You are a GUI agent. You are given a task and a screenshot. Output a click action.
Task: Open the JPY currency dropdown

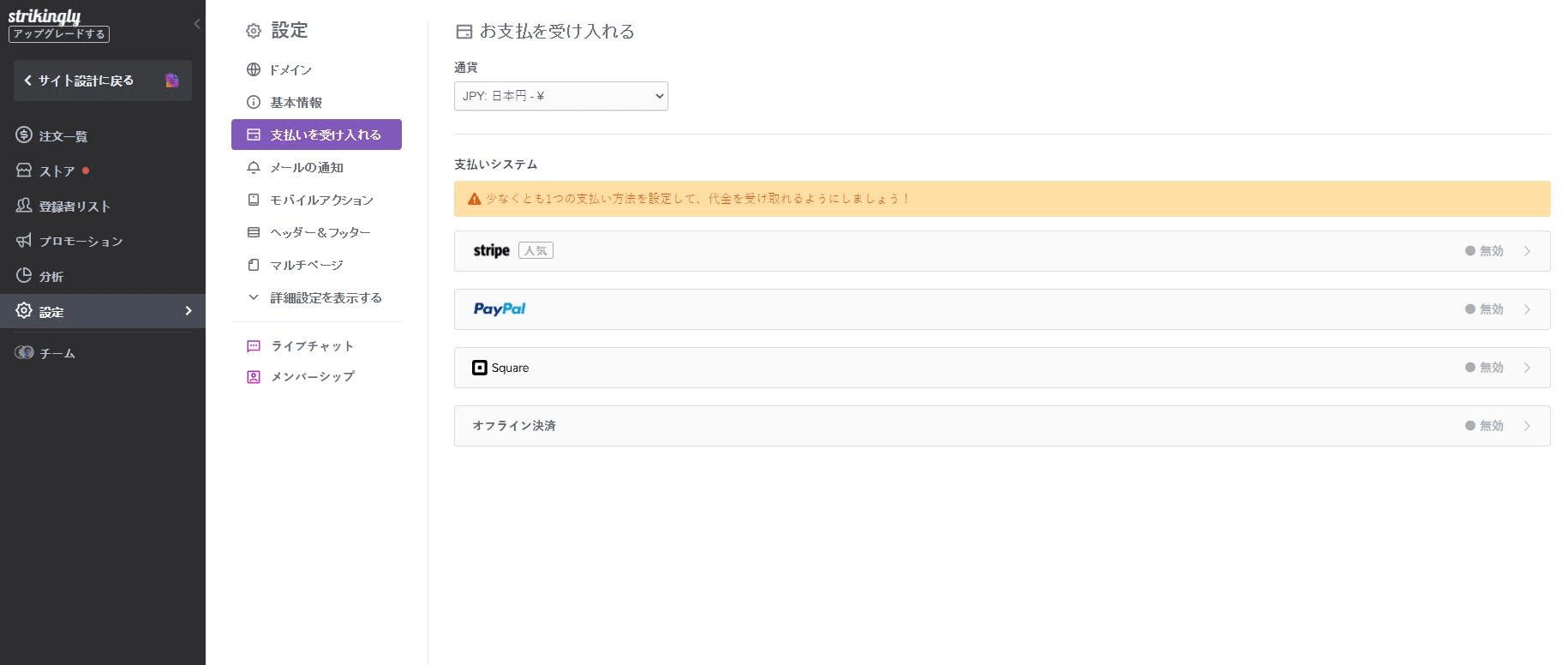561,96
